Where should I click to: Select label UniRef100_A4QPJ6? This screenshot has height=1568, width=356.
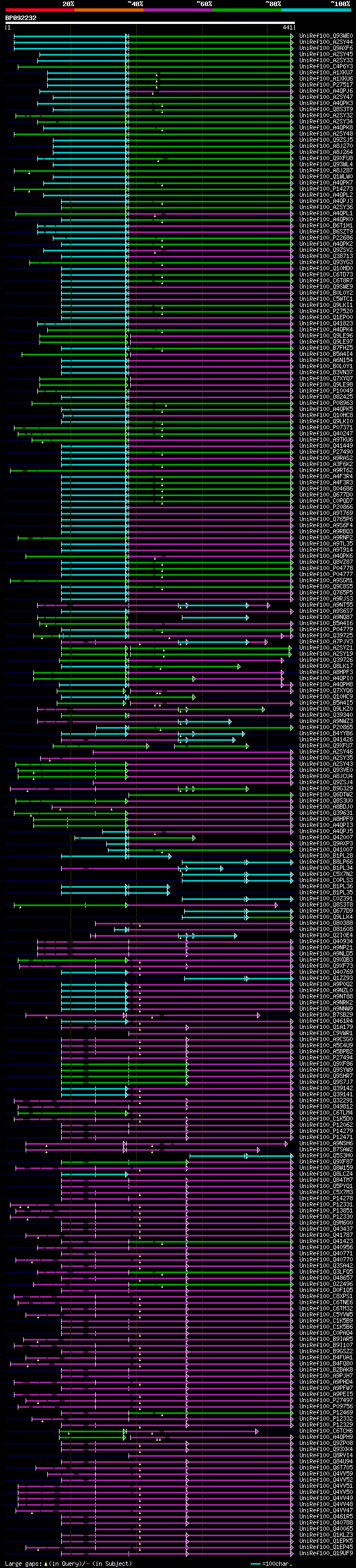(x=325, y=91)
